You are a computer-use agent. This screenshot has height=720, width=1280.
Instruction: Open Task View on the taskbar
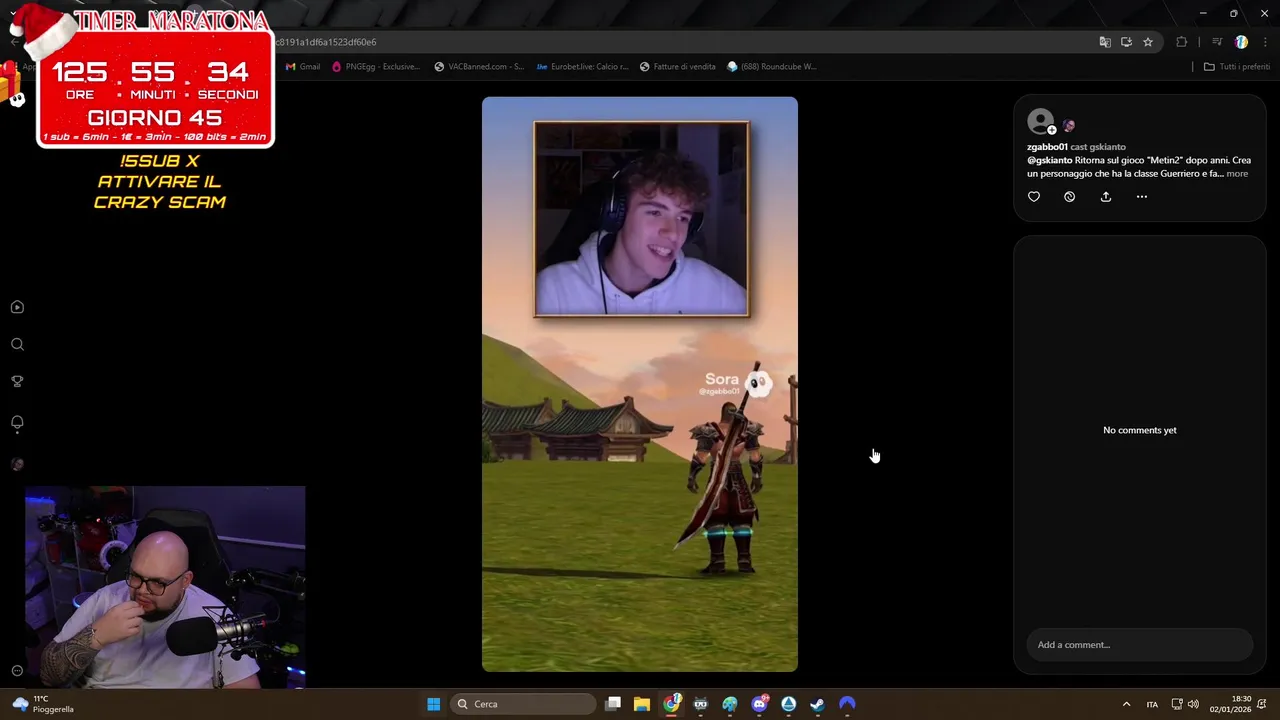(x=613, y=704)
